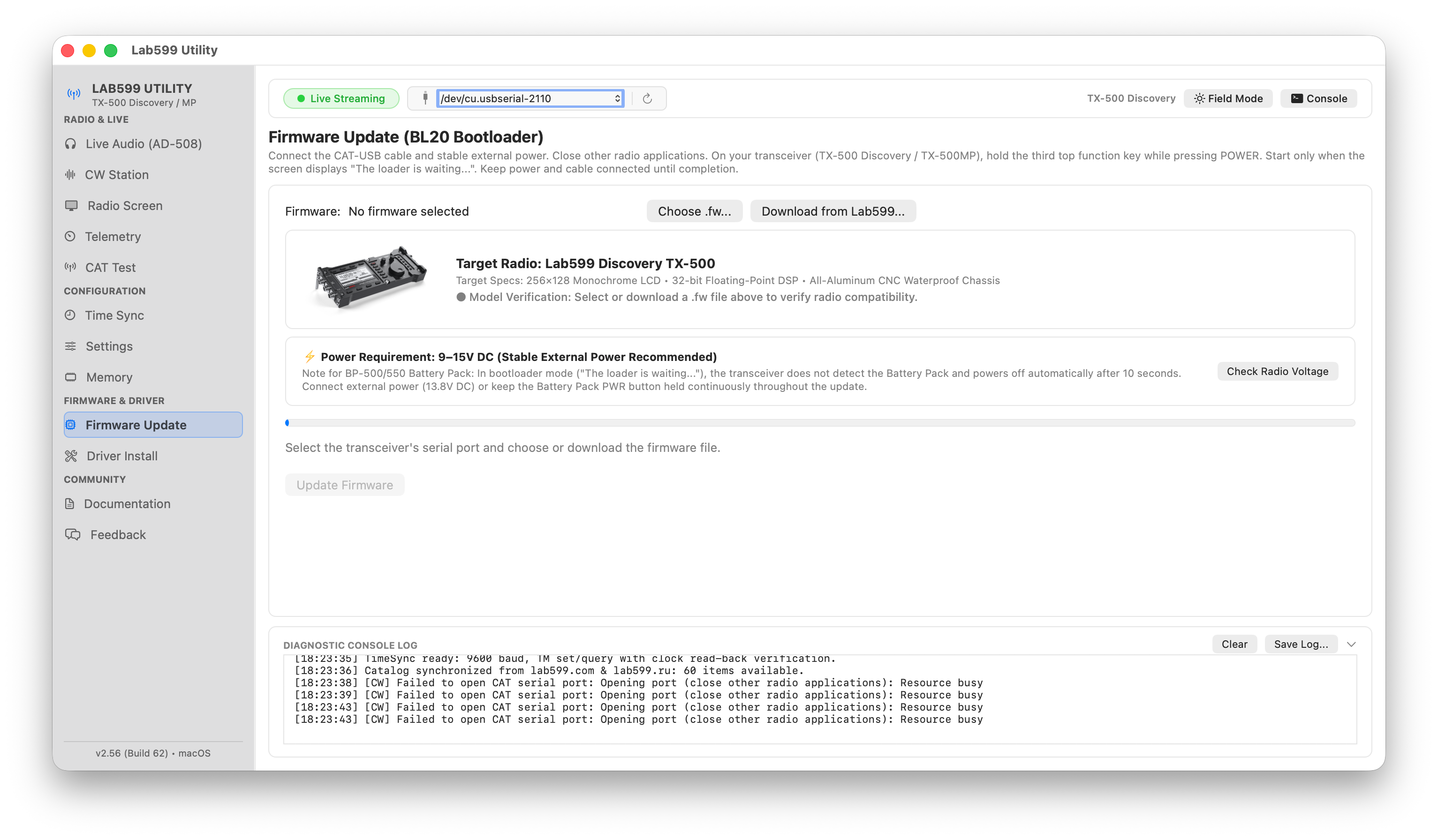Click the Live Streaming status badge
This screenshot has height=840, width=1438.
pyautogui.click(x=341, y=98)
